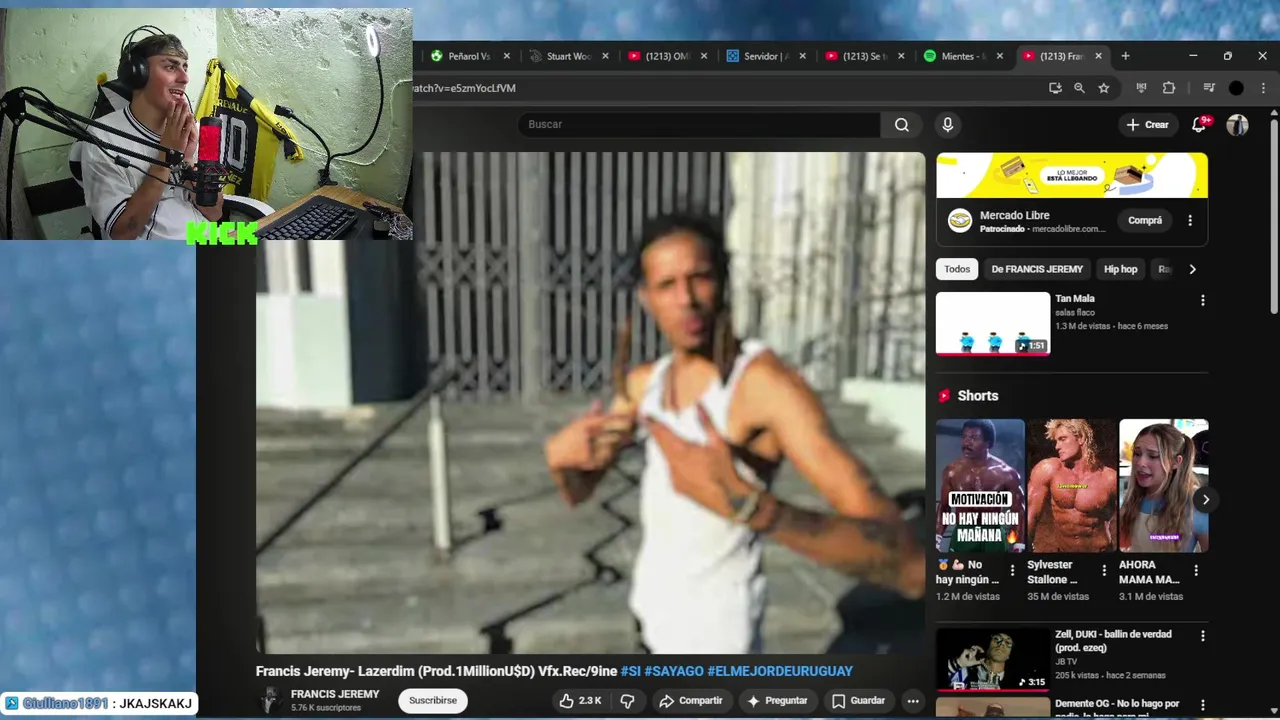Open options for Zell, DUKI video
This screenshot has height=720, width=1280.
(x=1203, y=636)
